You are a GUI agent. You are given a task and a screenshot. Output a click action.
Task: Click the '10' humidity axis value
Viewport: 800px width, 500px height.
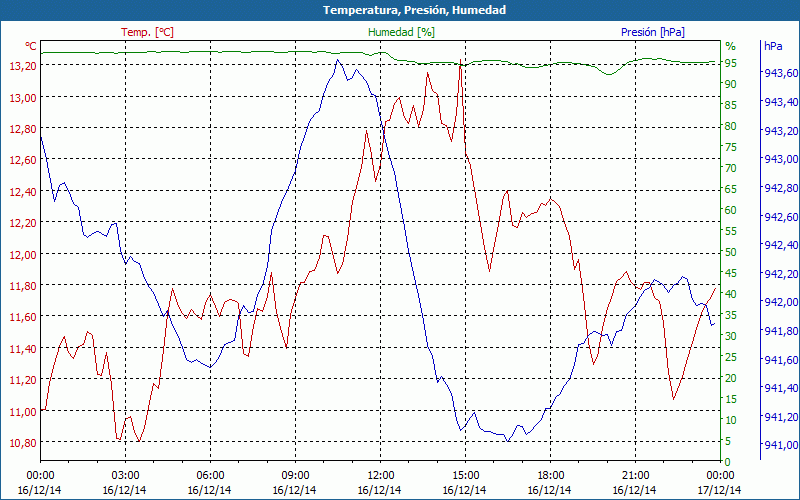point(731,420)
